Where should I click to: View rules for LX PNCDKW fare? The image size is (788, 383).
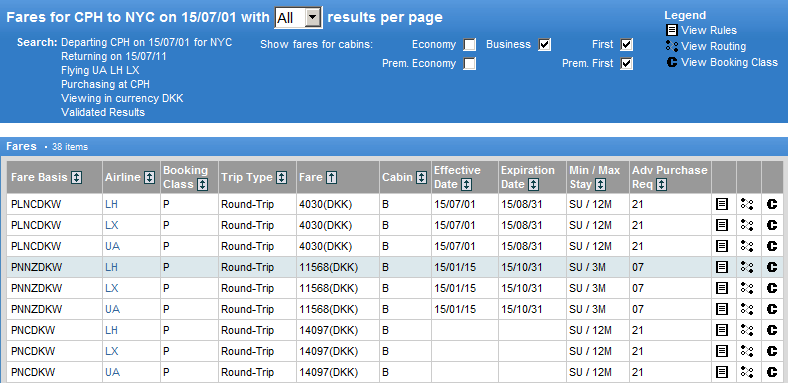722,351
